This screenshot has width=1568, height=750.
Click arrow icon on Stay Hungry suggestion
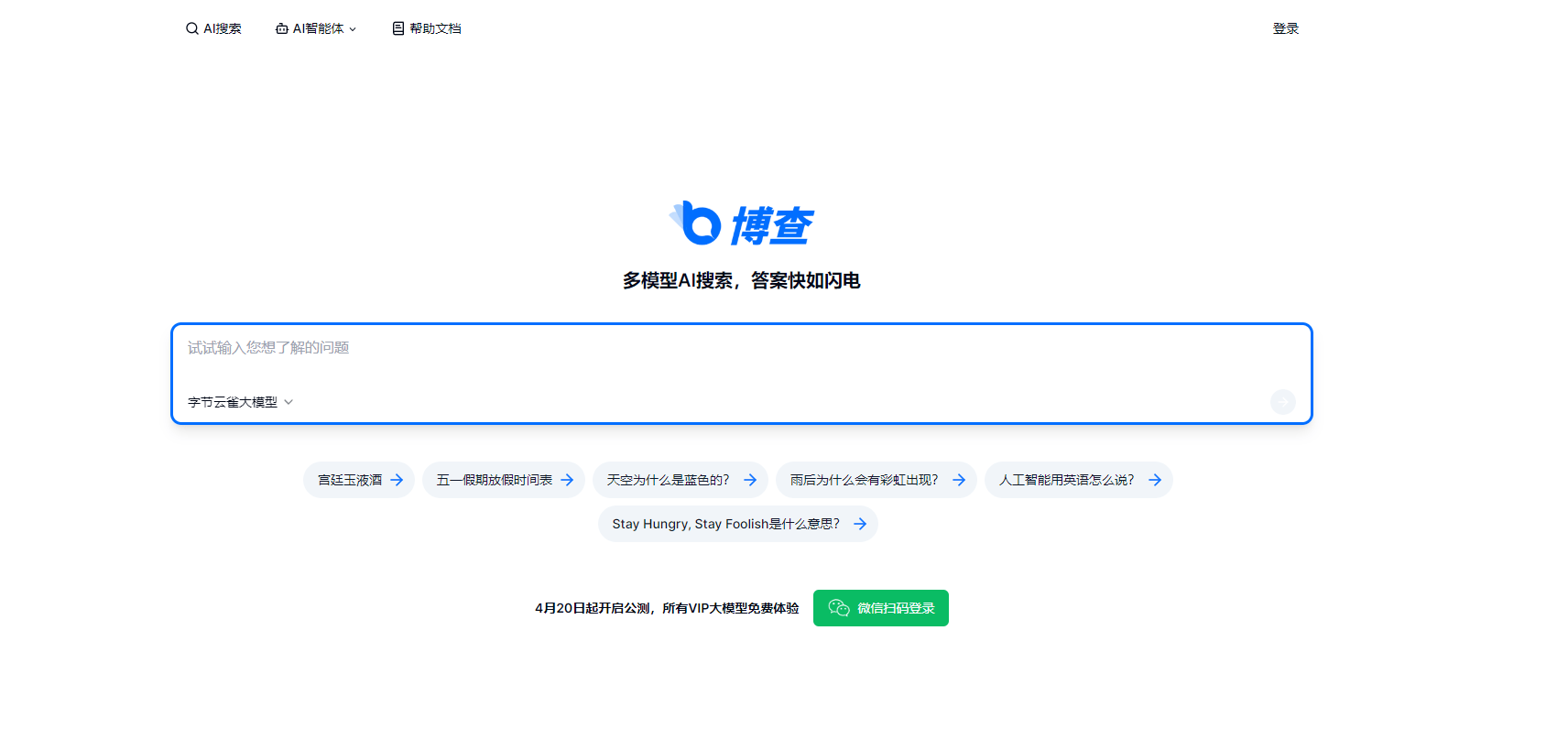[x=860, y=524]
